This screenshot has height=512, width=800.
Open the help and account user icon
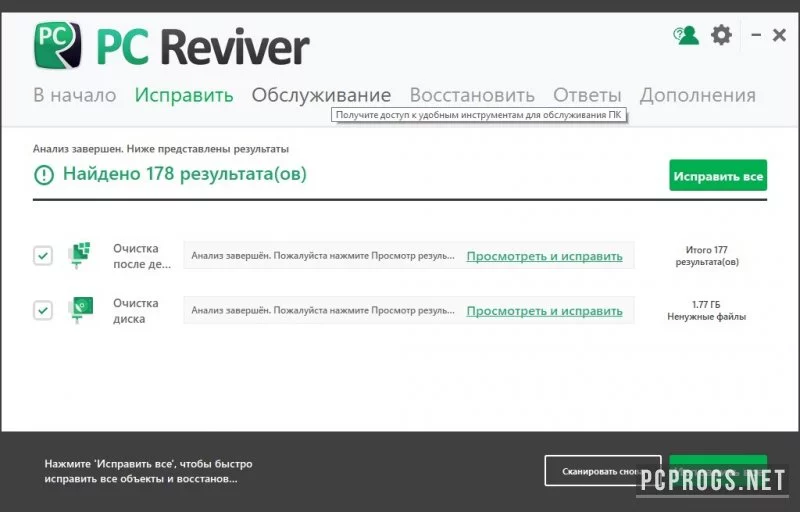pyautogui.click(x=686, y=35)
